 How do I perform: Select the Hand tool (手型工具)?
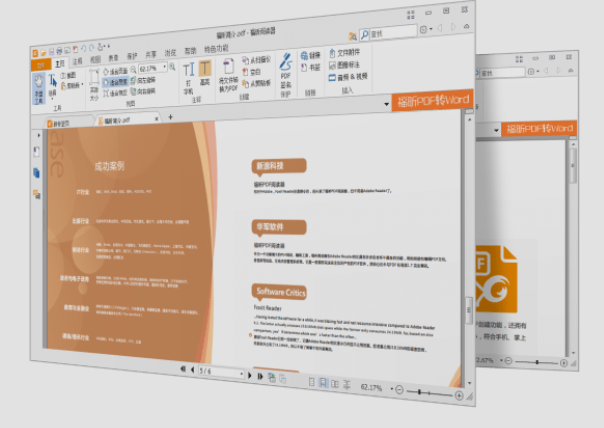point(39,89)
